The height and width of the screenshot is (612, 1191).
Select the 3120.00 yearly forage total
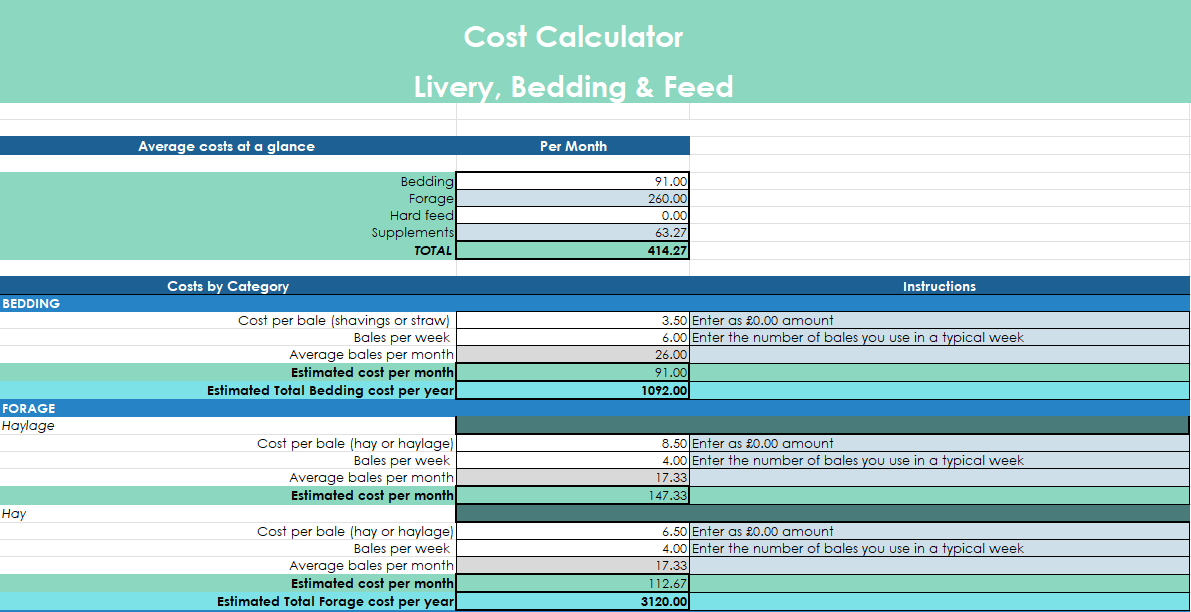click(573, 601)
